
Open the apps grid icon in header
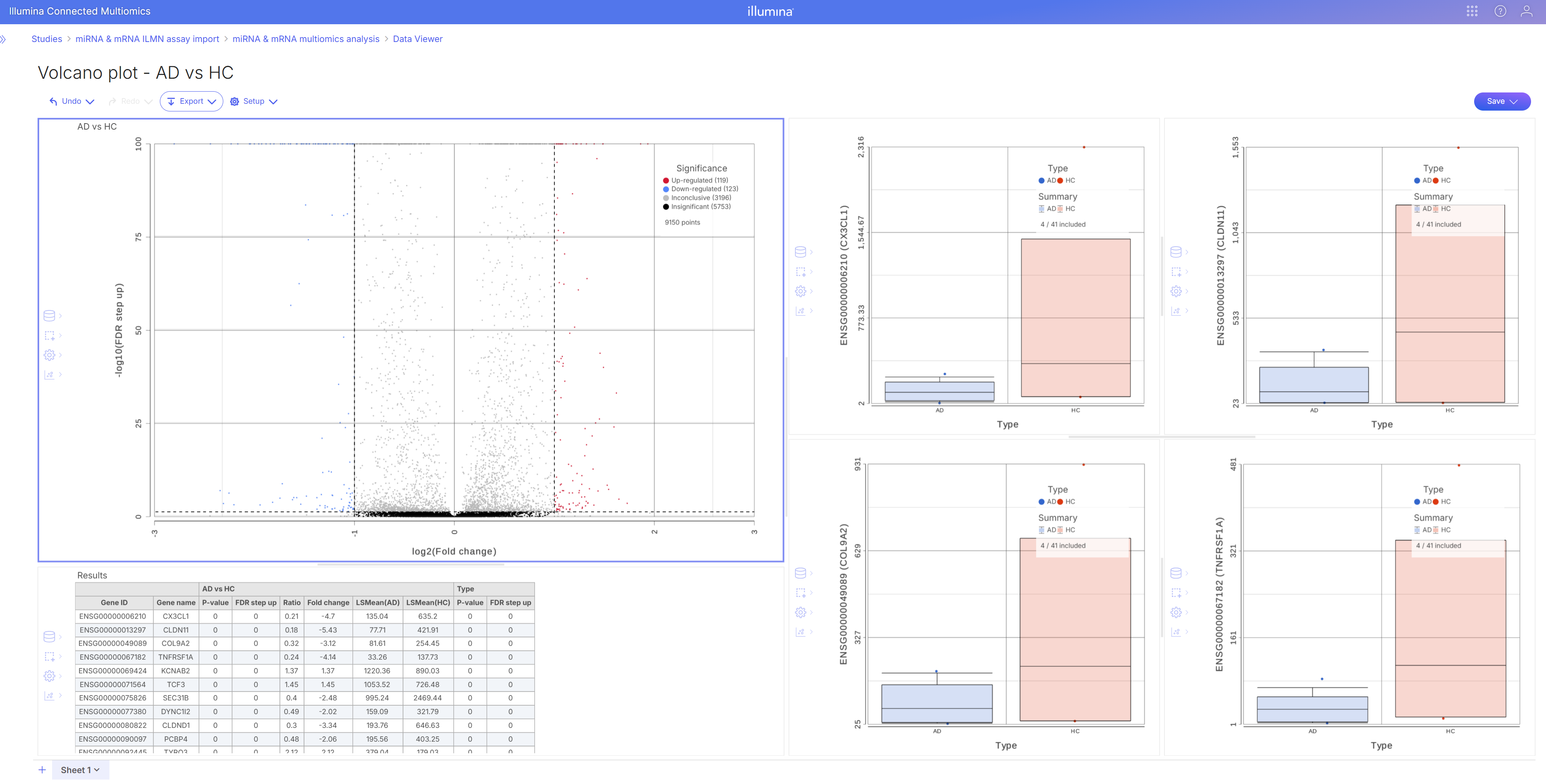click(1472, 11)
